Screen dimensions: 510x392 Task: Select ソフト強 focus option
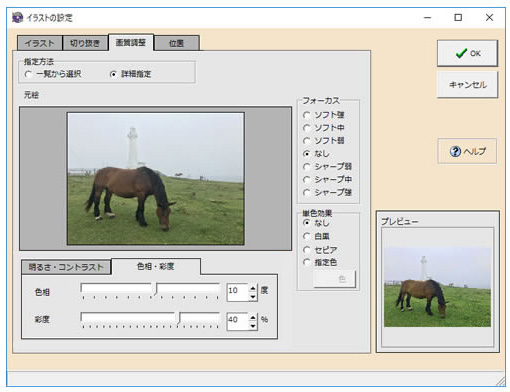[x=324, y=115]
